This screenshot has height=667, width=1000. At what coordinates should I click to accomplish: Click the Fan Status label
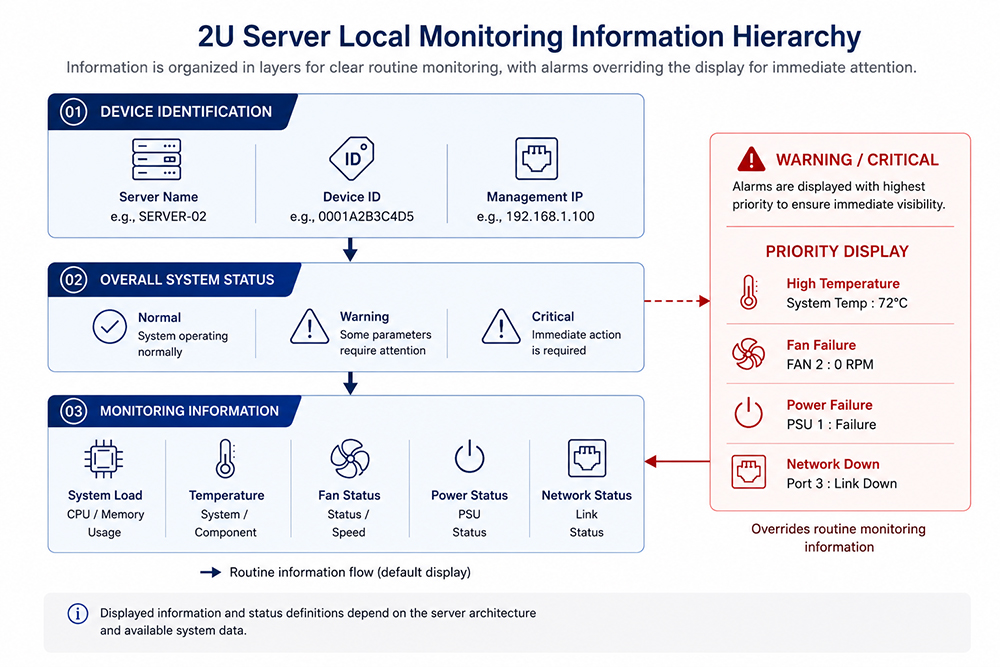point(349,495)
